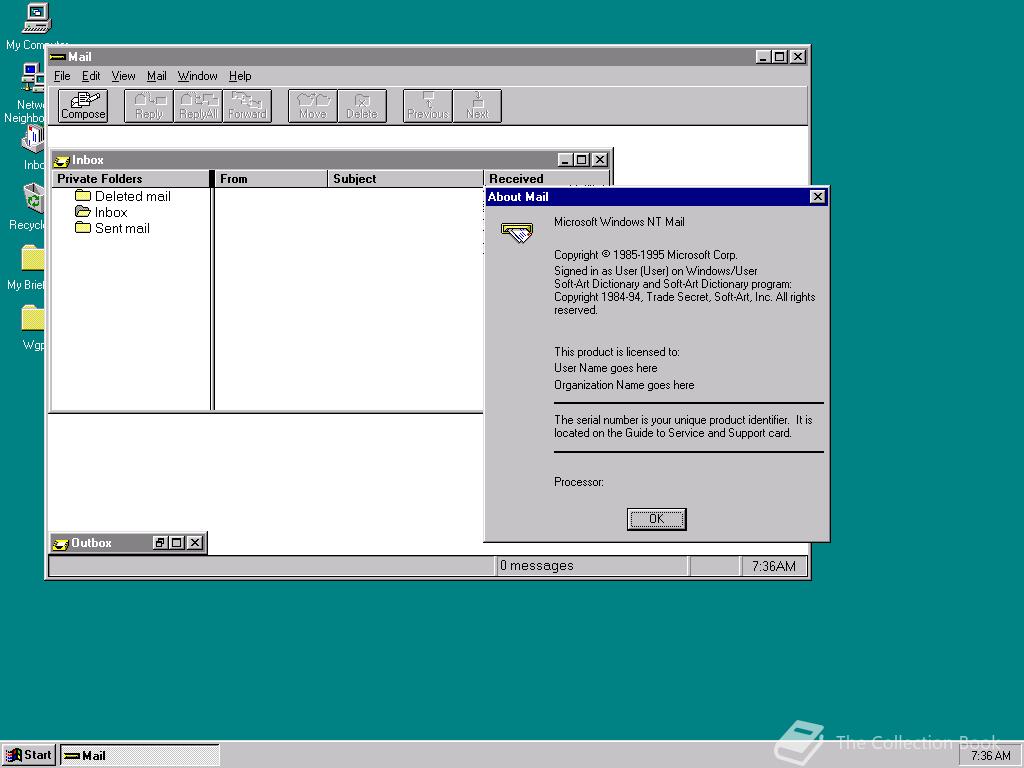This screenshot has width=1024, height=768.
Task: Click the Inbox window title icon
Action: tap(61, 161)
